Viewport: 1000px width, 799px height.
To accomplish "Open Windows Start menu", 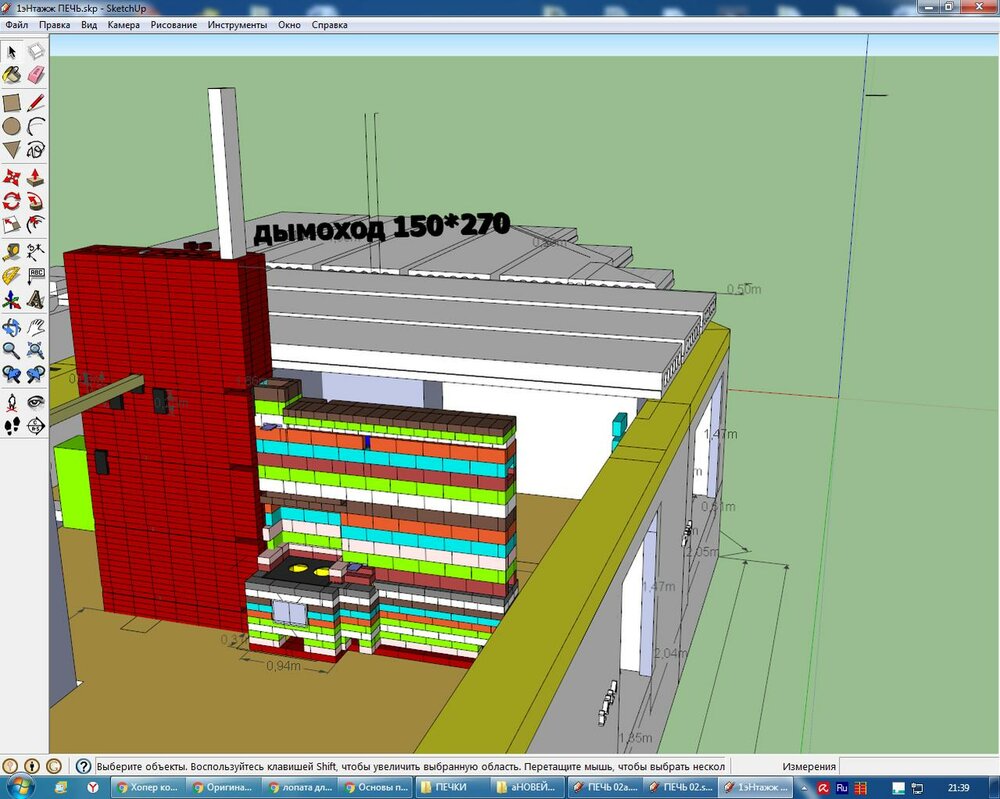I will coord(20,787).
